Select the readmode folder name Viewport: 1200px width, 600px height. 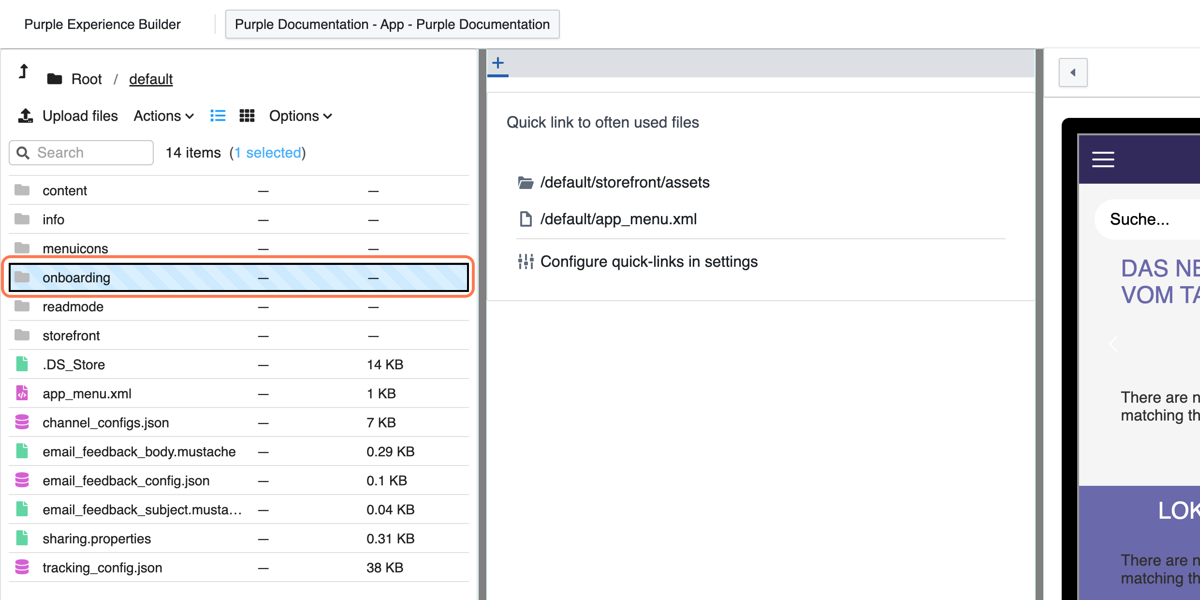[x=73, y=307]
